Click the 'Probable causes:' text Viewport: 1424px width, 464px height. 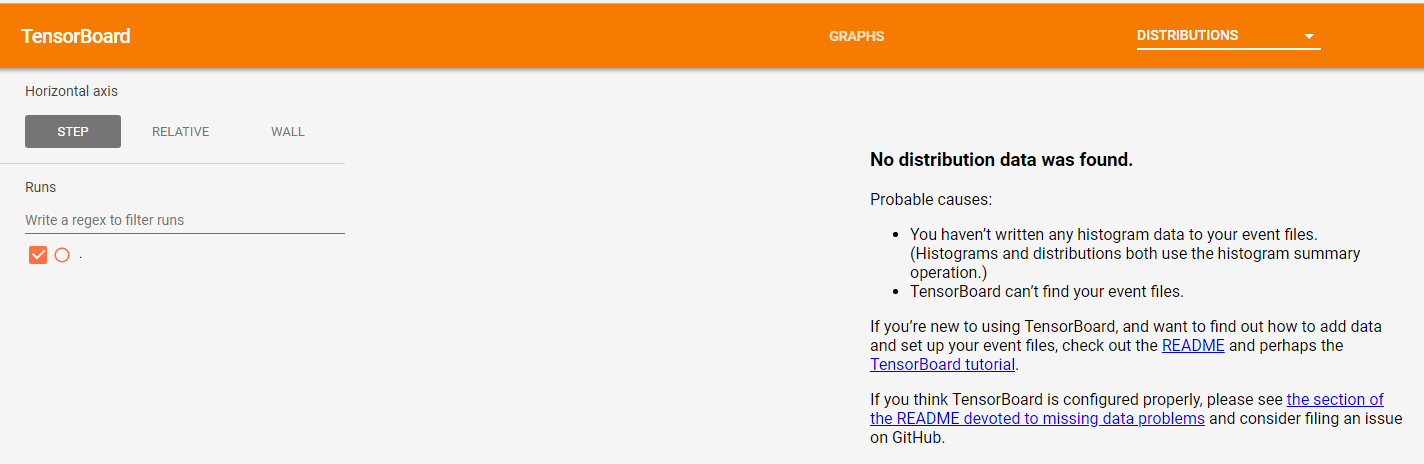931,199
